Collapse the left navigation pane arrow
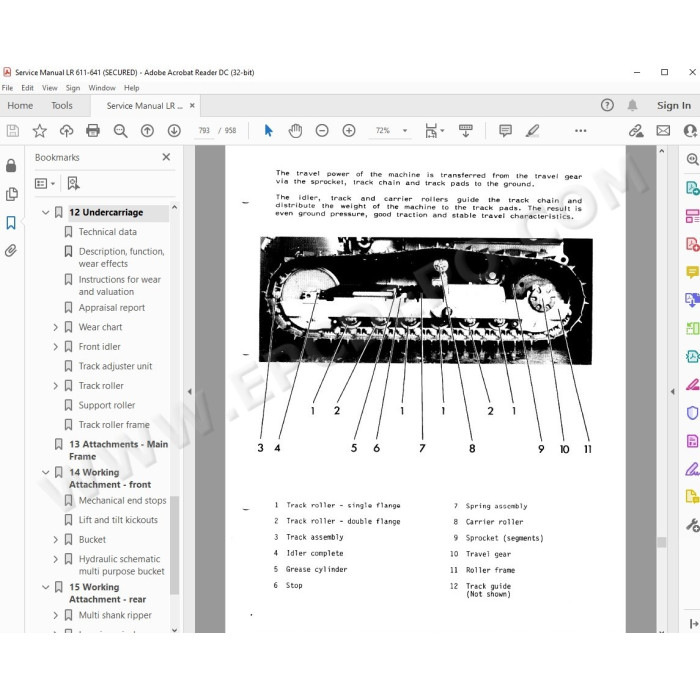The image size is (700, 700). 190,392
